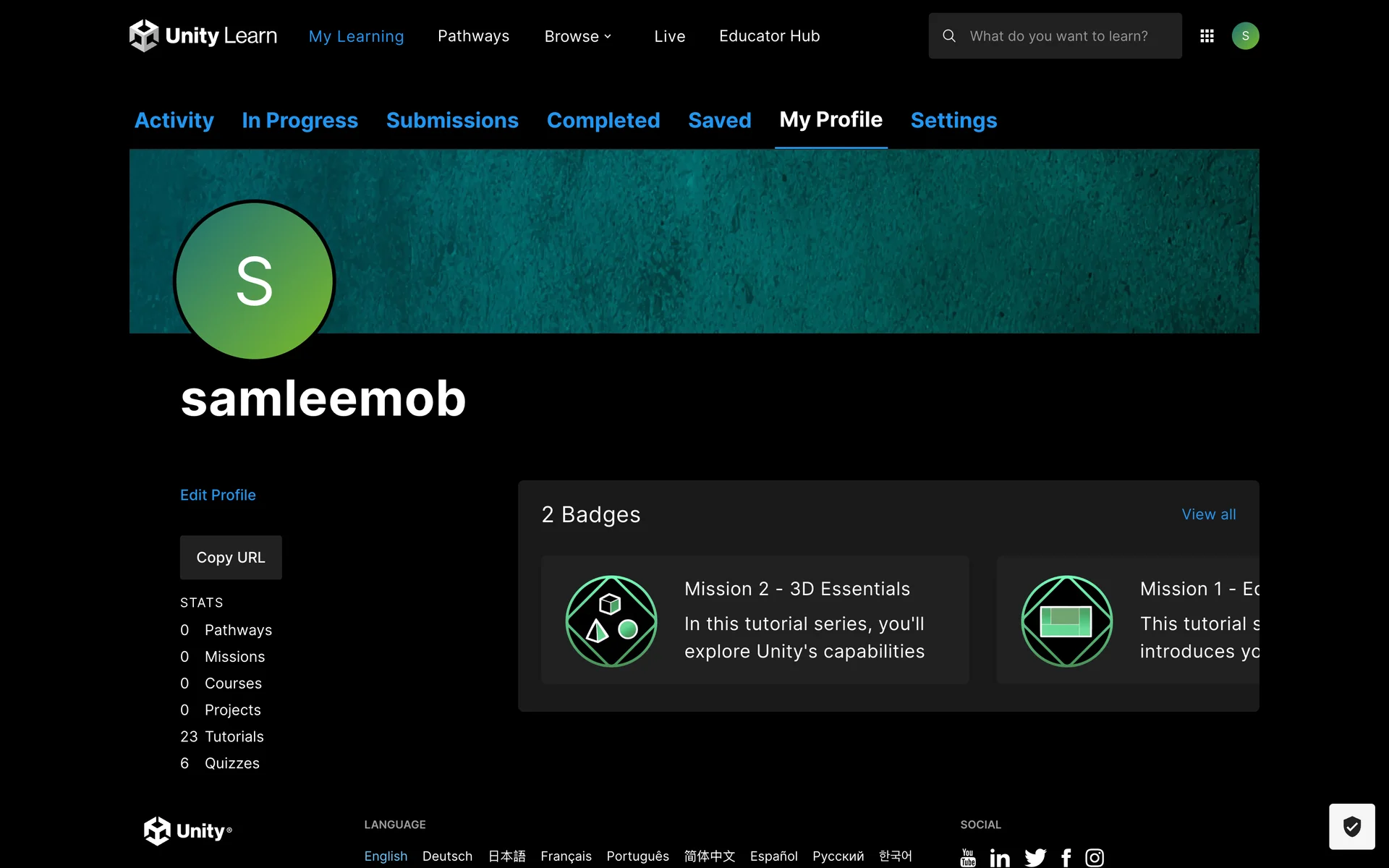The image size is (1389, 868).
Task: Click the privacy shield badge icon
Action: pos(1351,826)
